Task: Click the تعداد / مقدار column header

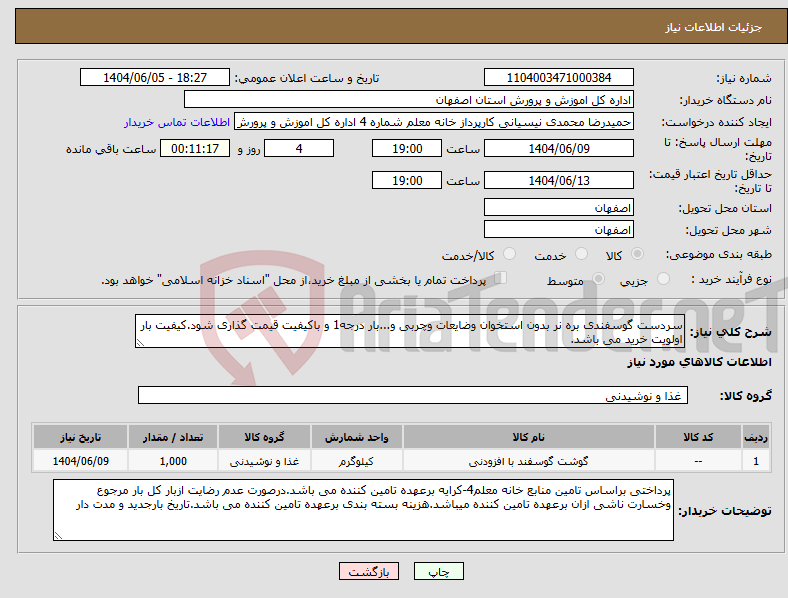Action: coord(173,437)
